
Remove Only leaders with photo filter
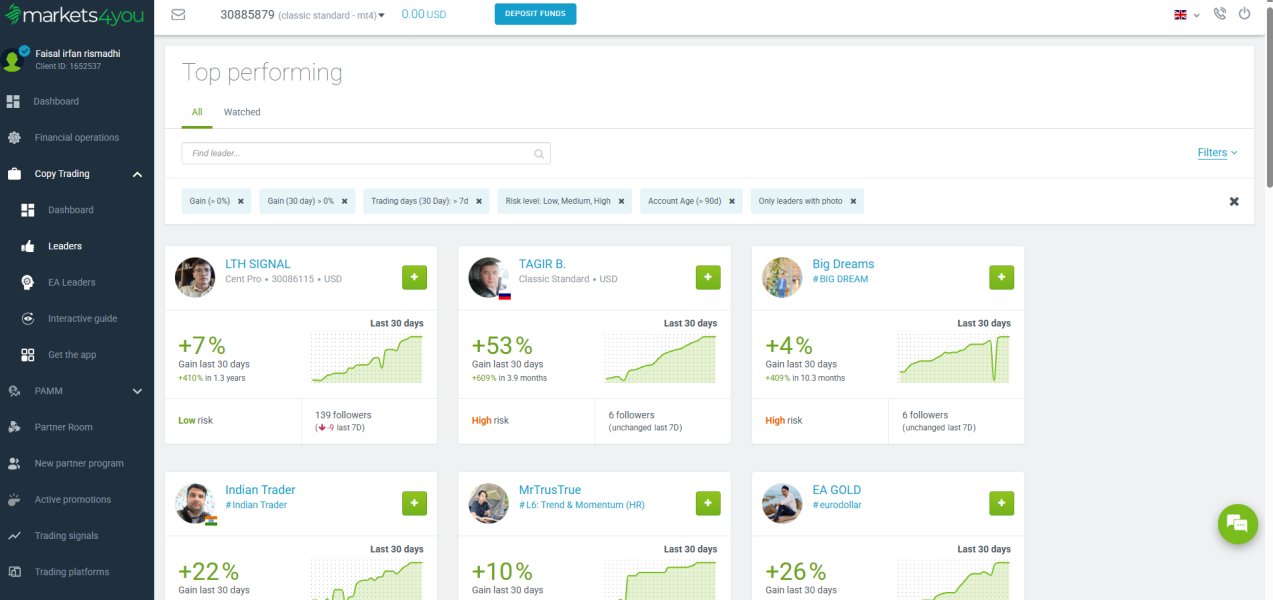[x=853, y=201]
